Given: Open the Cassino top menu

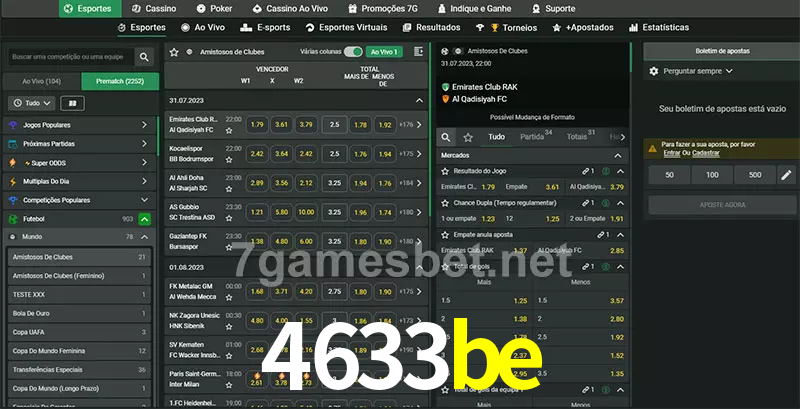Looking at the screenshot, I should (x=154, y=9).
